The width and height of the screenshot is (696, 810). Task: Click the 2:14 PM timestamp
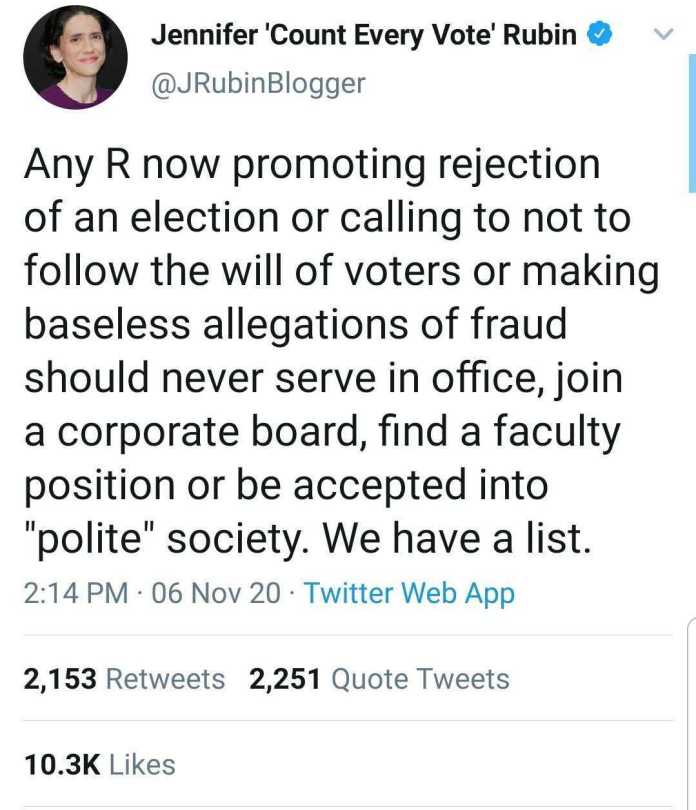[74, 593]
